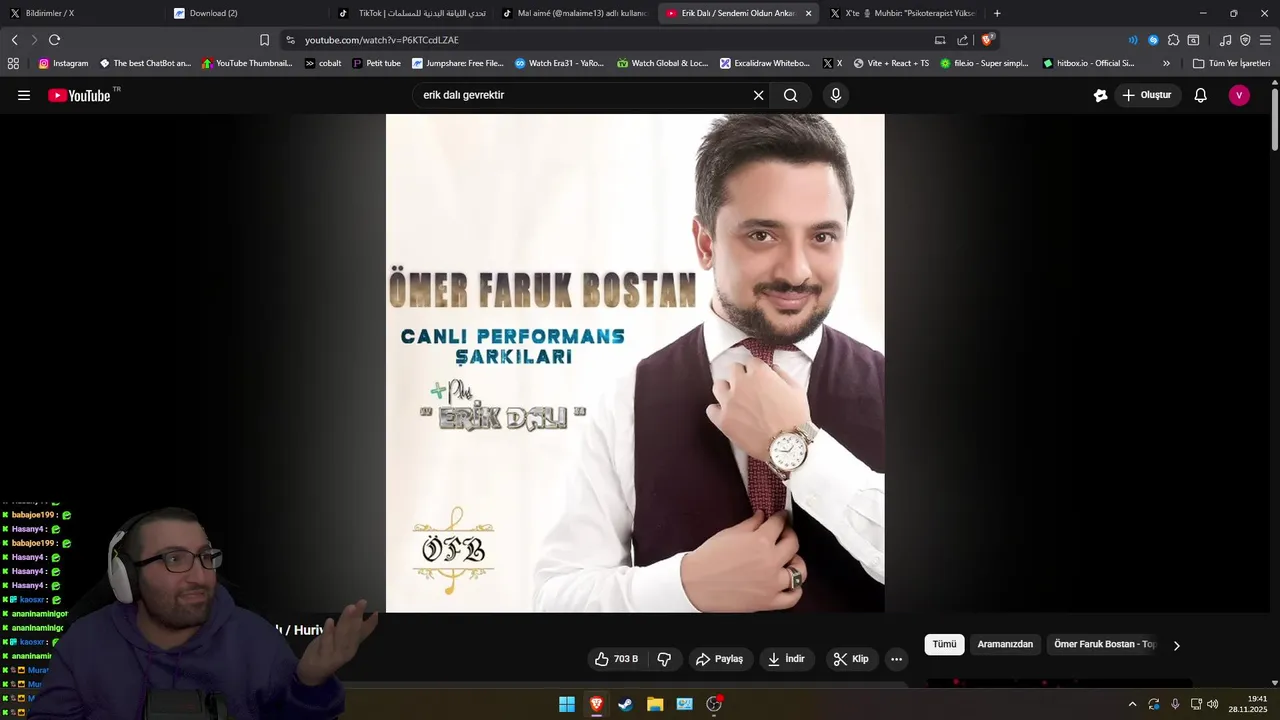Image resolution: width=1280 pixels, height=720 pixels.
Task: Open the Brave VPN shield icon
Action: coord(1245,40)
